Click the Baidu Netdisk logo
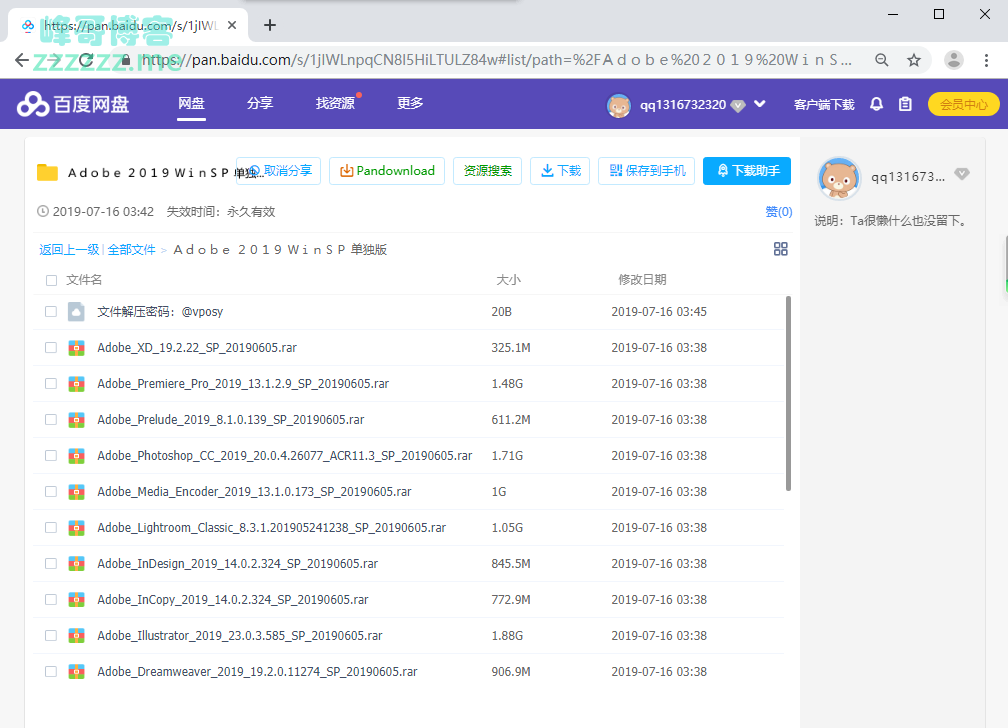This screenshot has width=1008, height=728. pyautogui.click(x=73, y=104)
